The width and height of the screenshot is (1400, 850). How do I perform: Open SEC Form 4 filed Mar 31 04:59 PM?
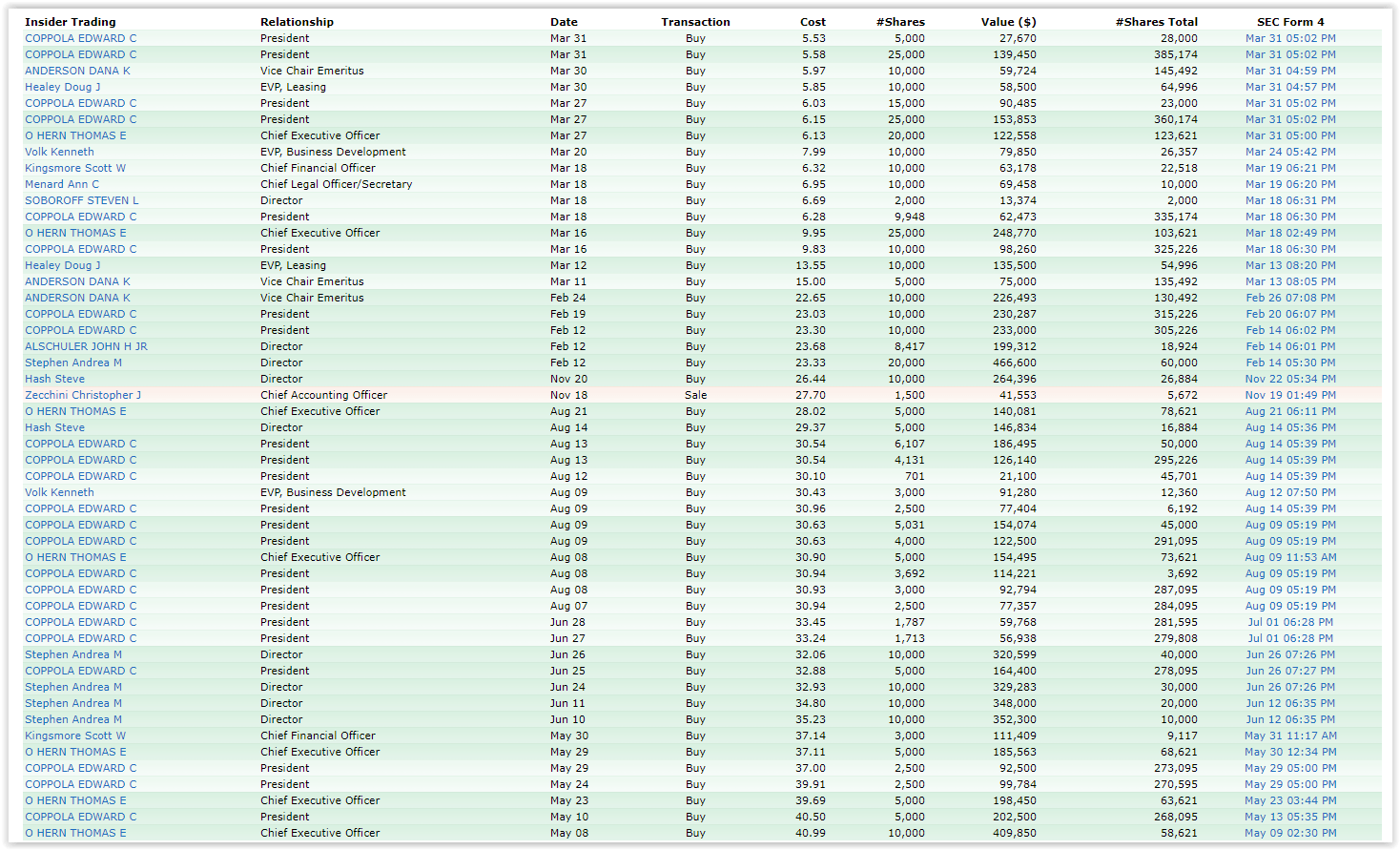(1290, 71)
